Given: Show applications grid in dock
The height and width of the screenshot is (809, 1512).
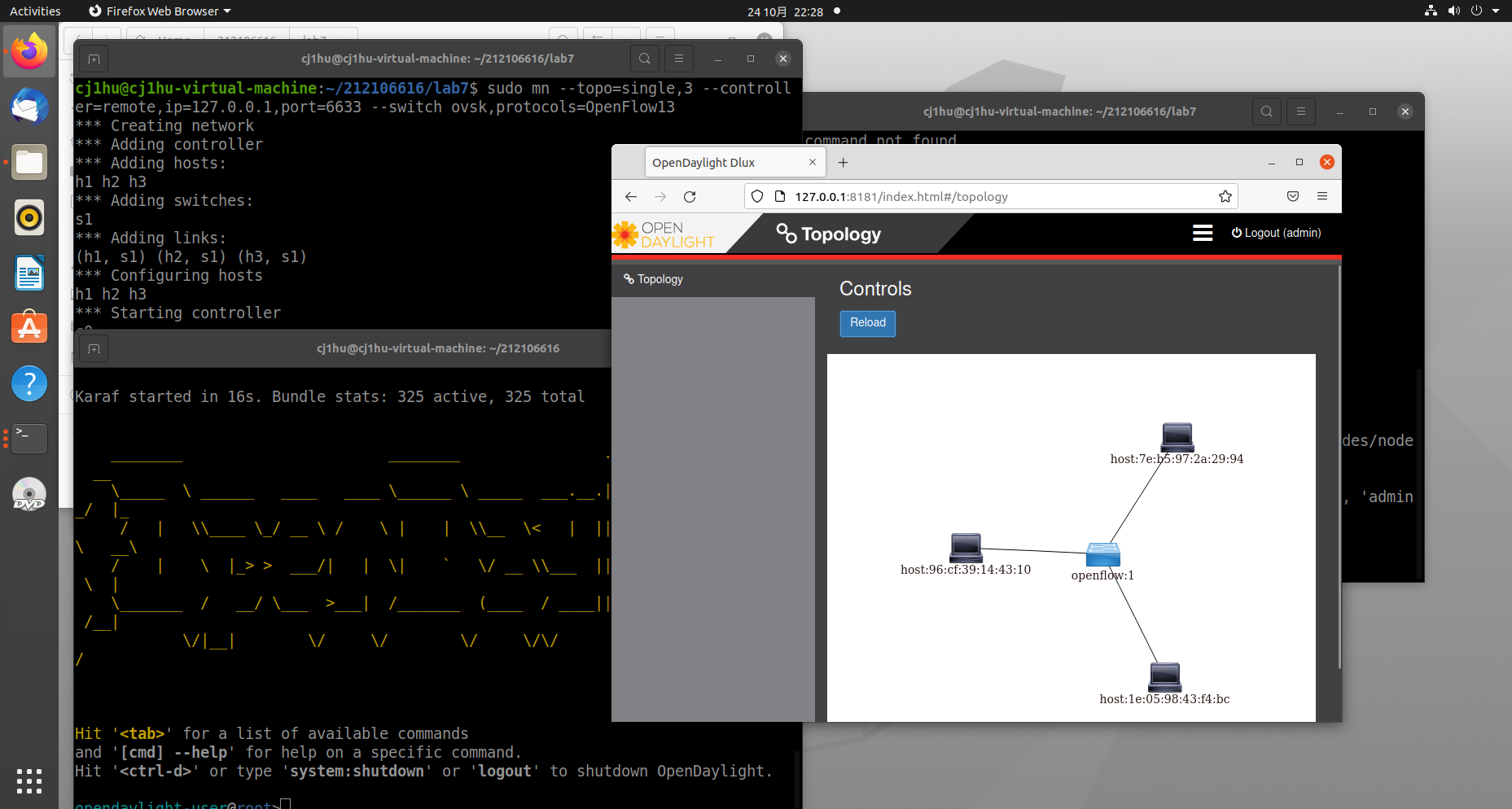Looking at the screenshot, I should [29, 781].
